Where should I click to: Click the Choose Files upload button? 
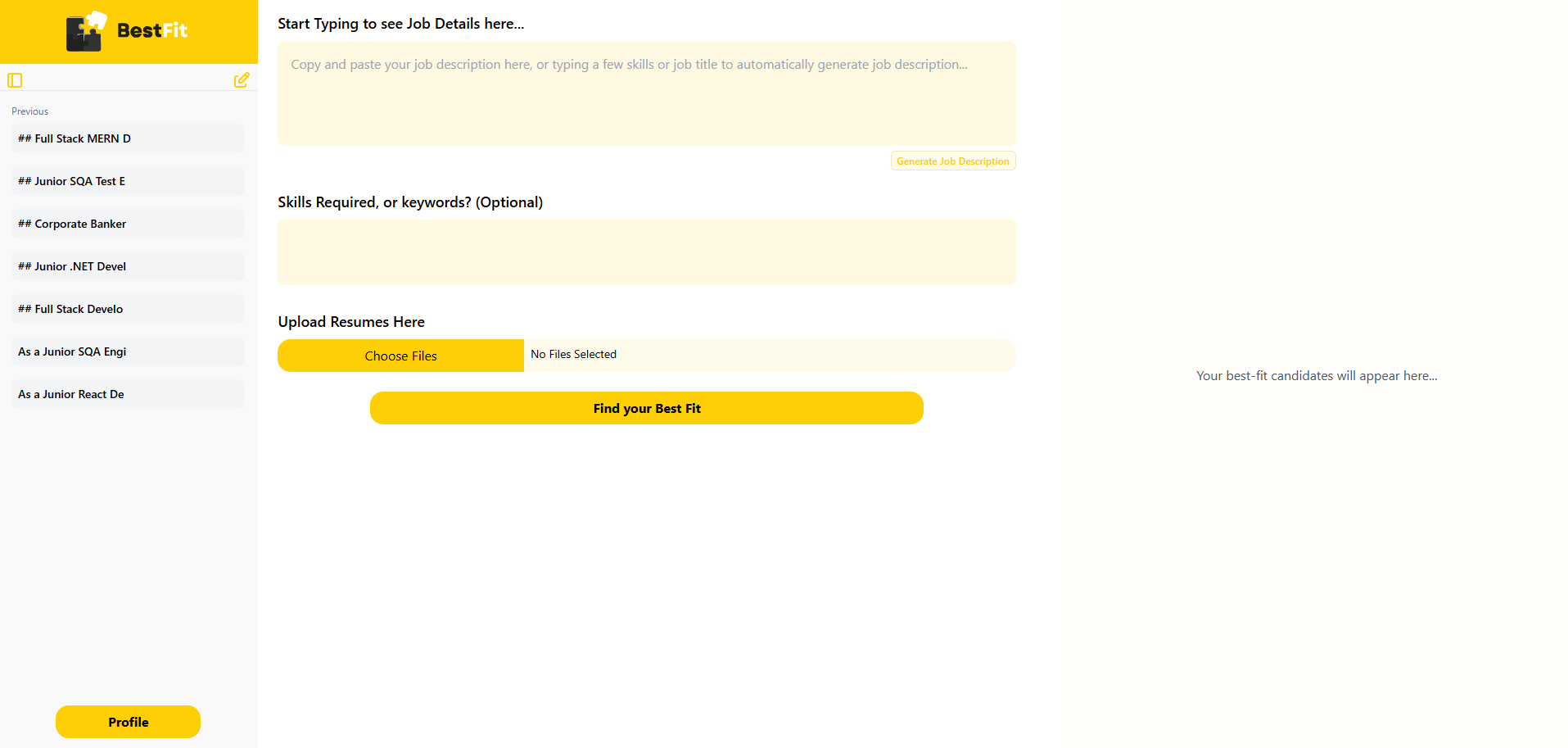click(x=400, y=356)
